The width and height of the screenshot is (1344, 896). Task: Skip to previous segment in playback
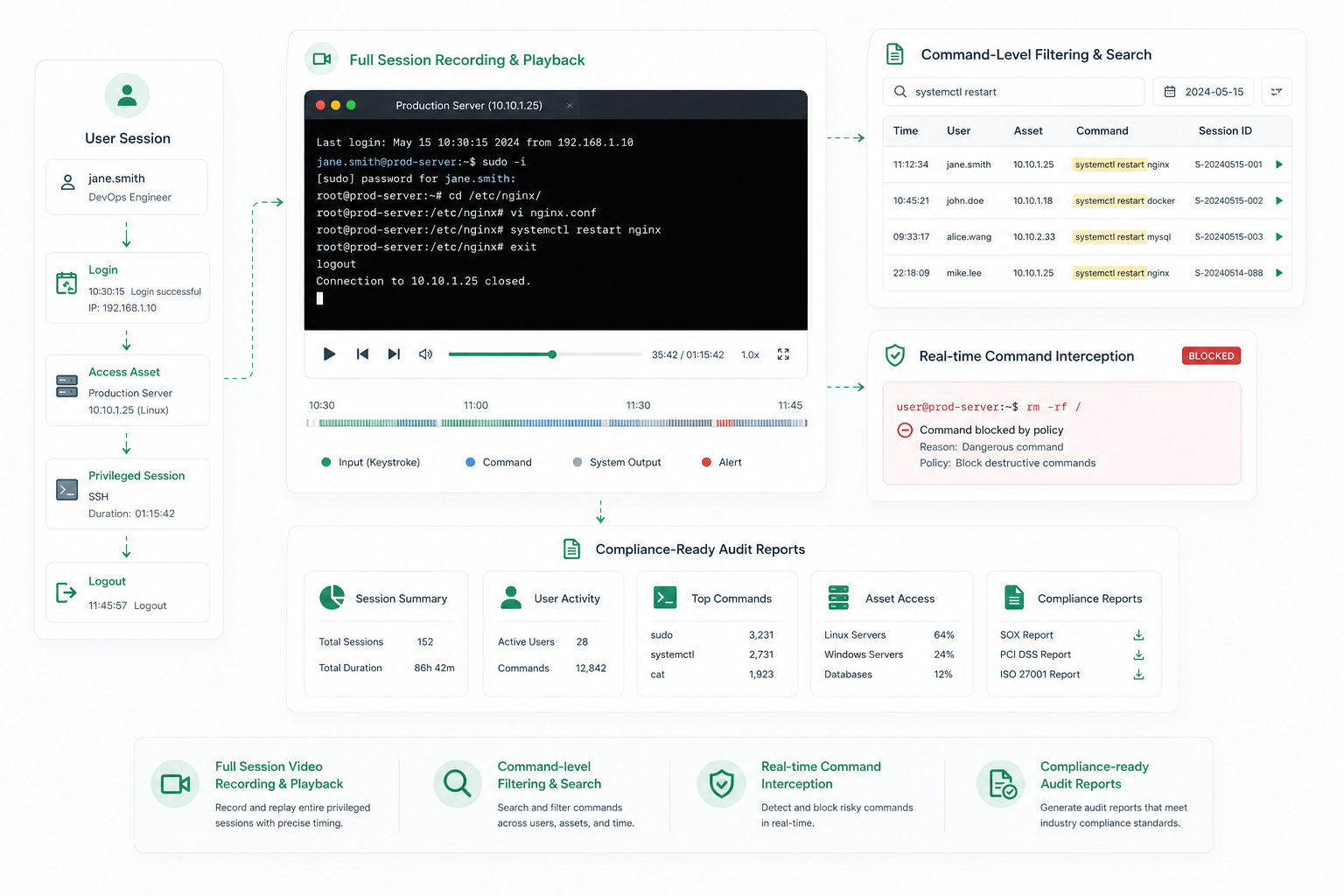coord(362,354)
